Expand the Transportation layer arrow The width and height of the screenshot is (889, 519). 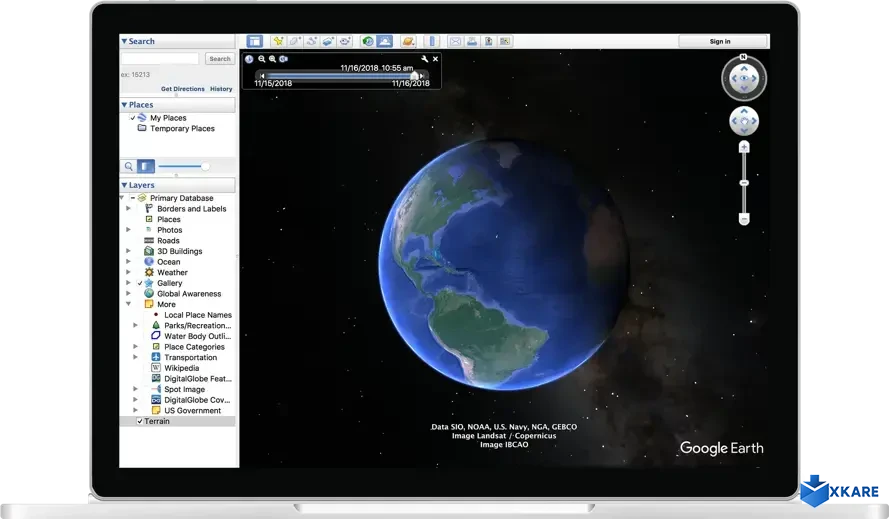pos(136,357)
